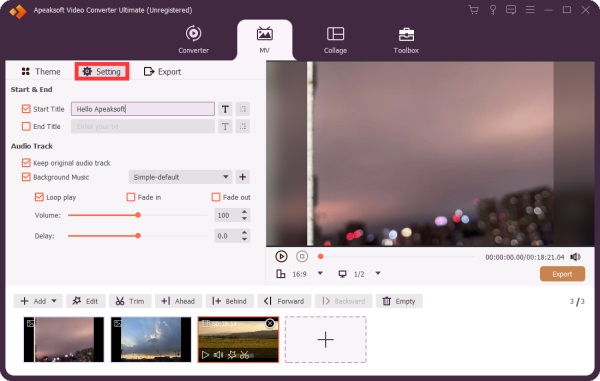The height and width of the screenshot is (381, 600).
Task: Click the Forward button
Action: point(284,301)
